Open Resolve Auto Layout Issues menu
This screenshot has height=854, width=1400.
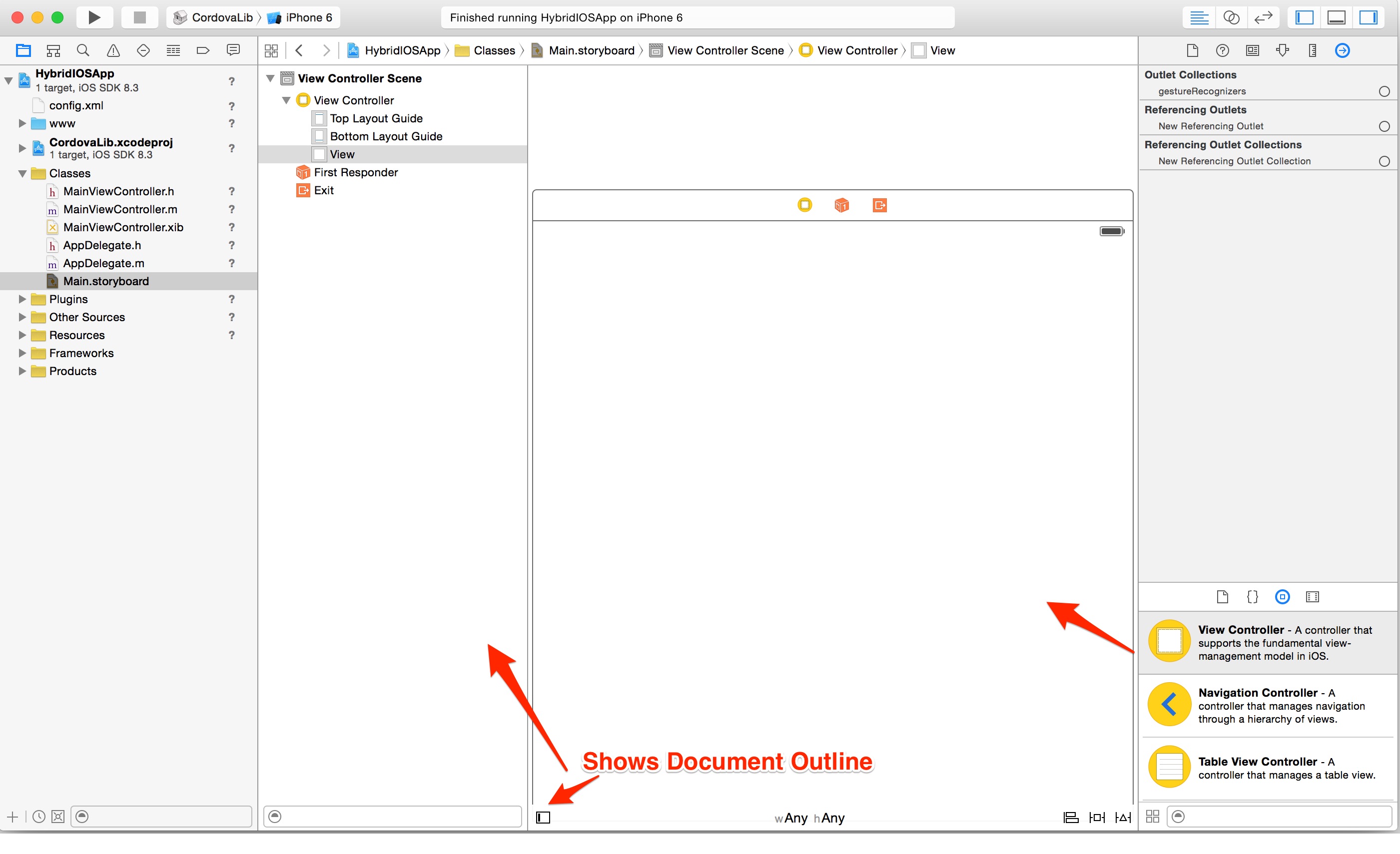(x=1123, y=817)
